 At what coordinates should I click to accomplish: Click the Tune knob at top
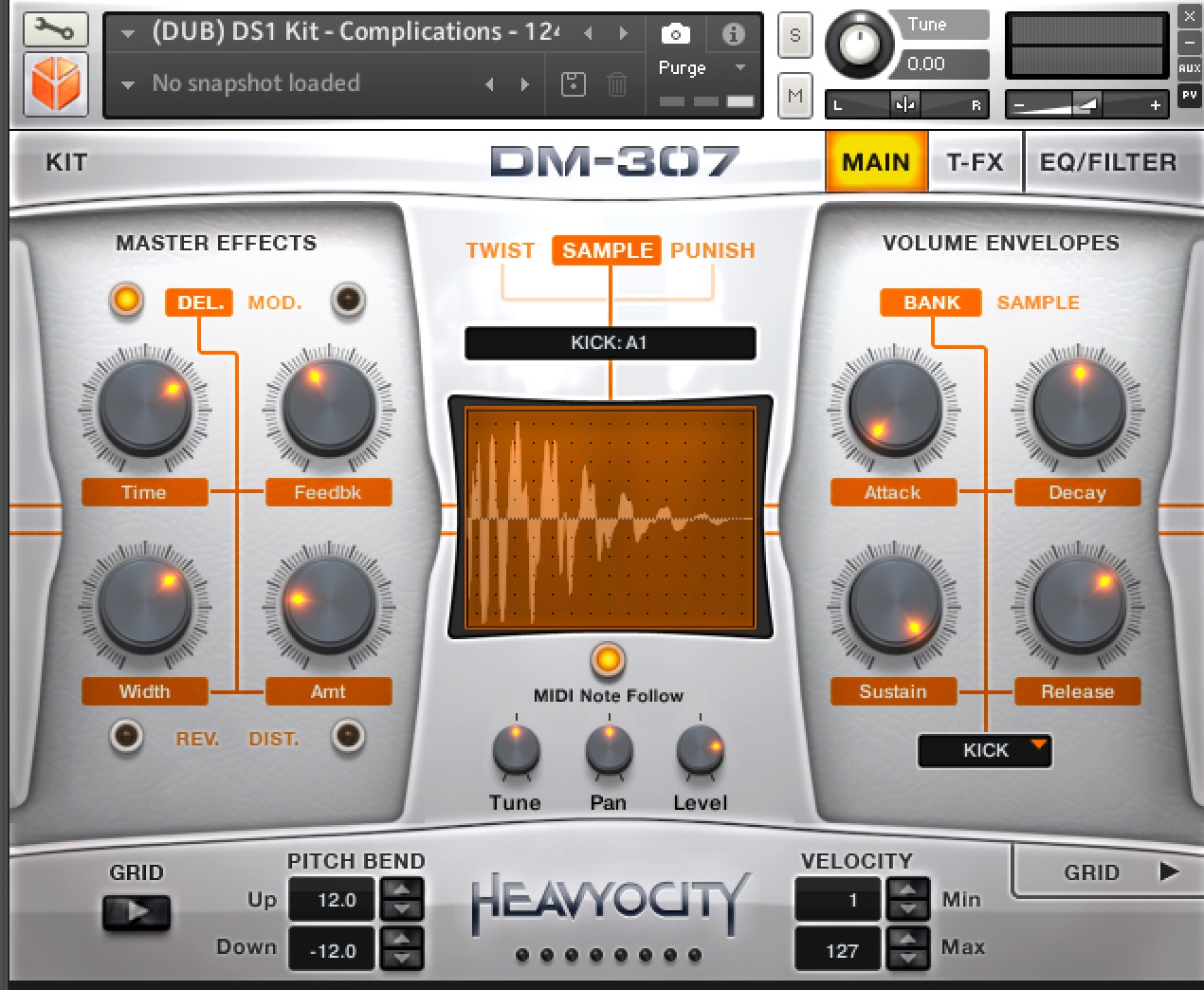click(860, 44)
